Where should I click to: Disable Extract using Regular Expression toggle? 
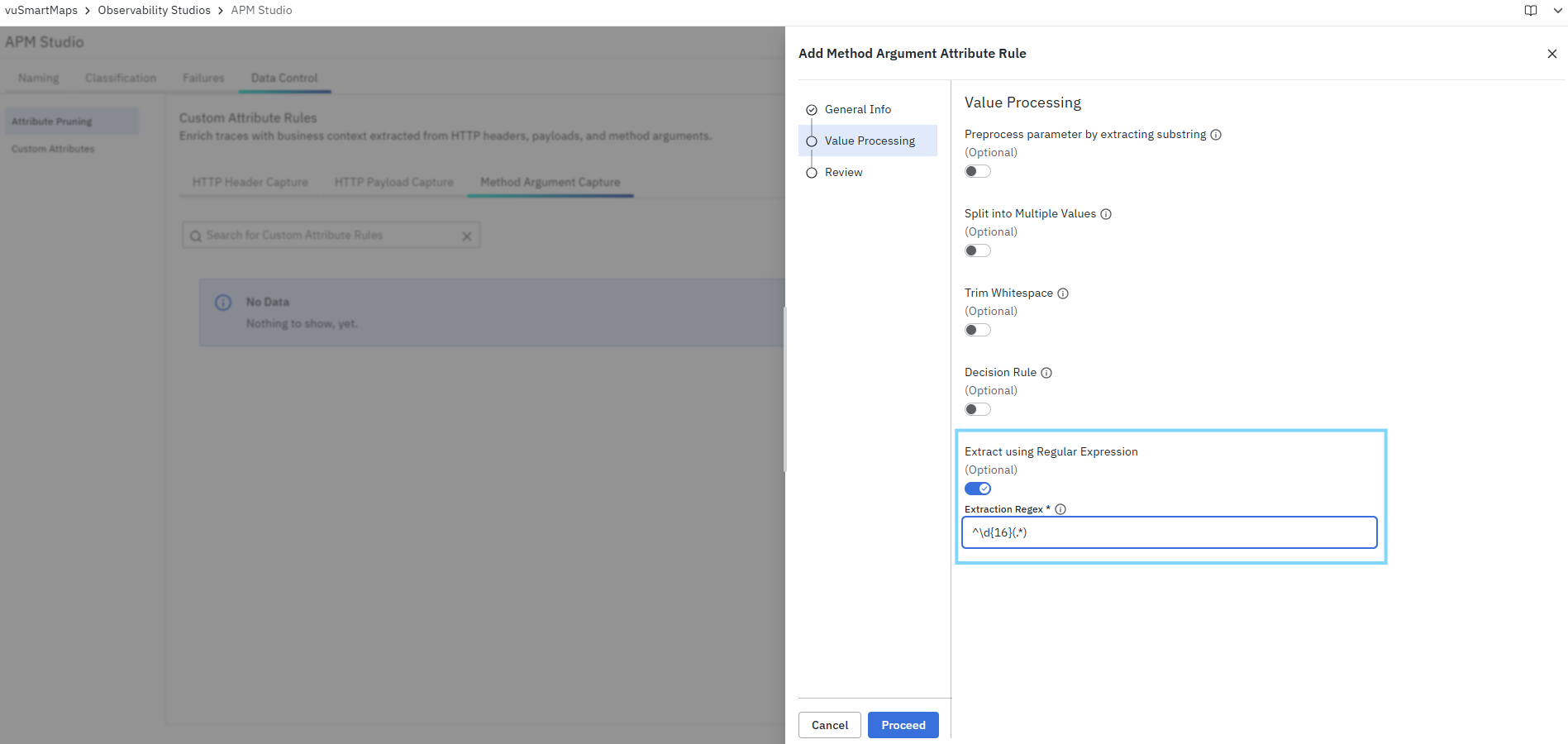978,489
